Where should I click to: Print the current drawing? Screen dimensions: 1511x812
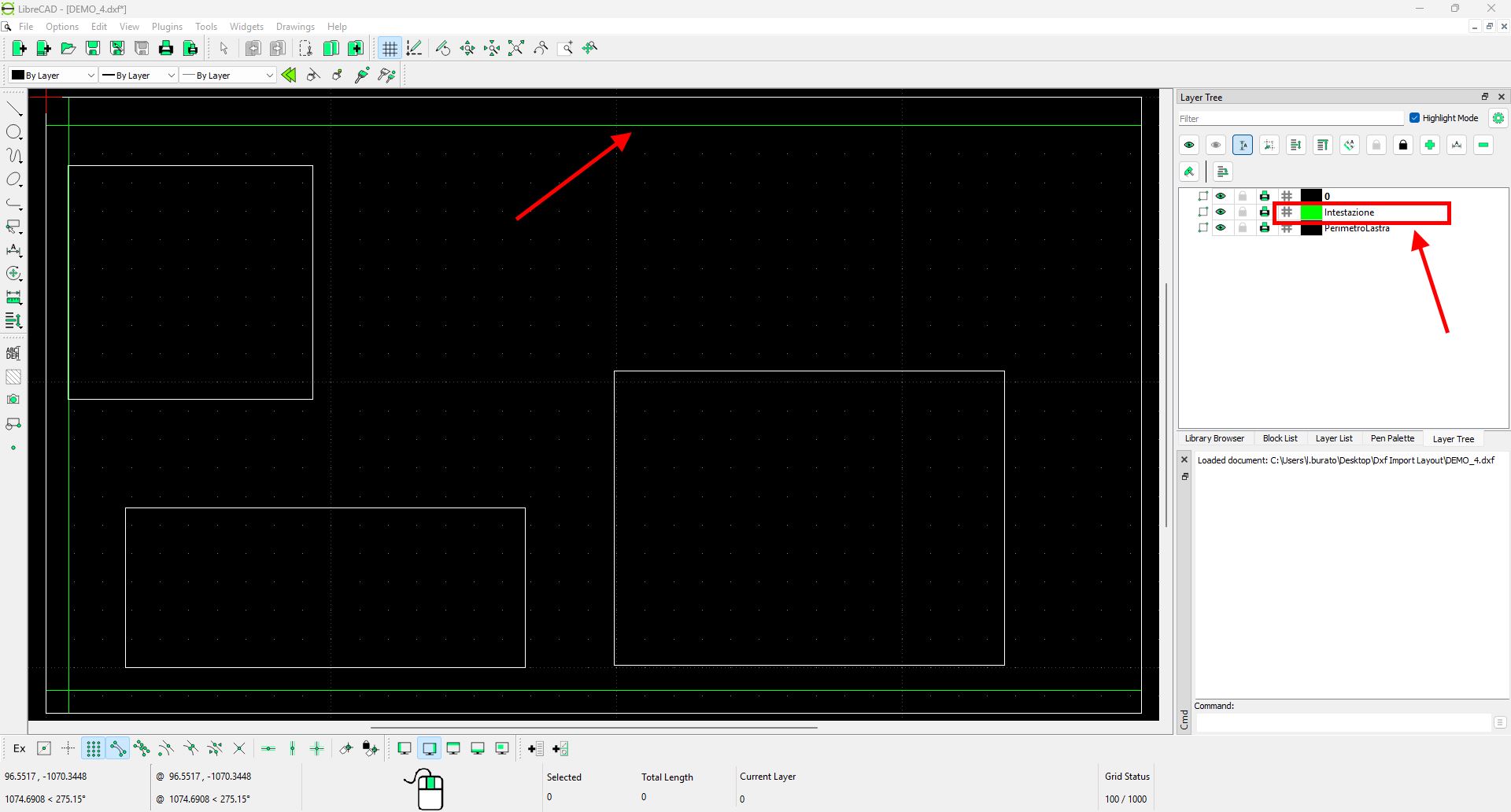166,49
